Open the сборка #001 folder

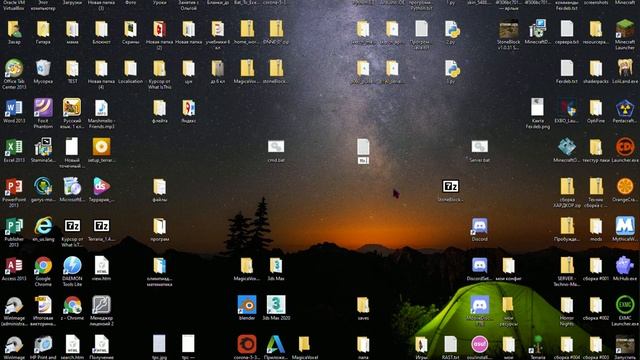point(596,266)
